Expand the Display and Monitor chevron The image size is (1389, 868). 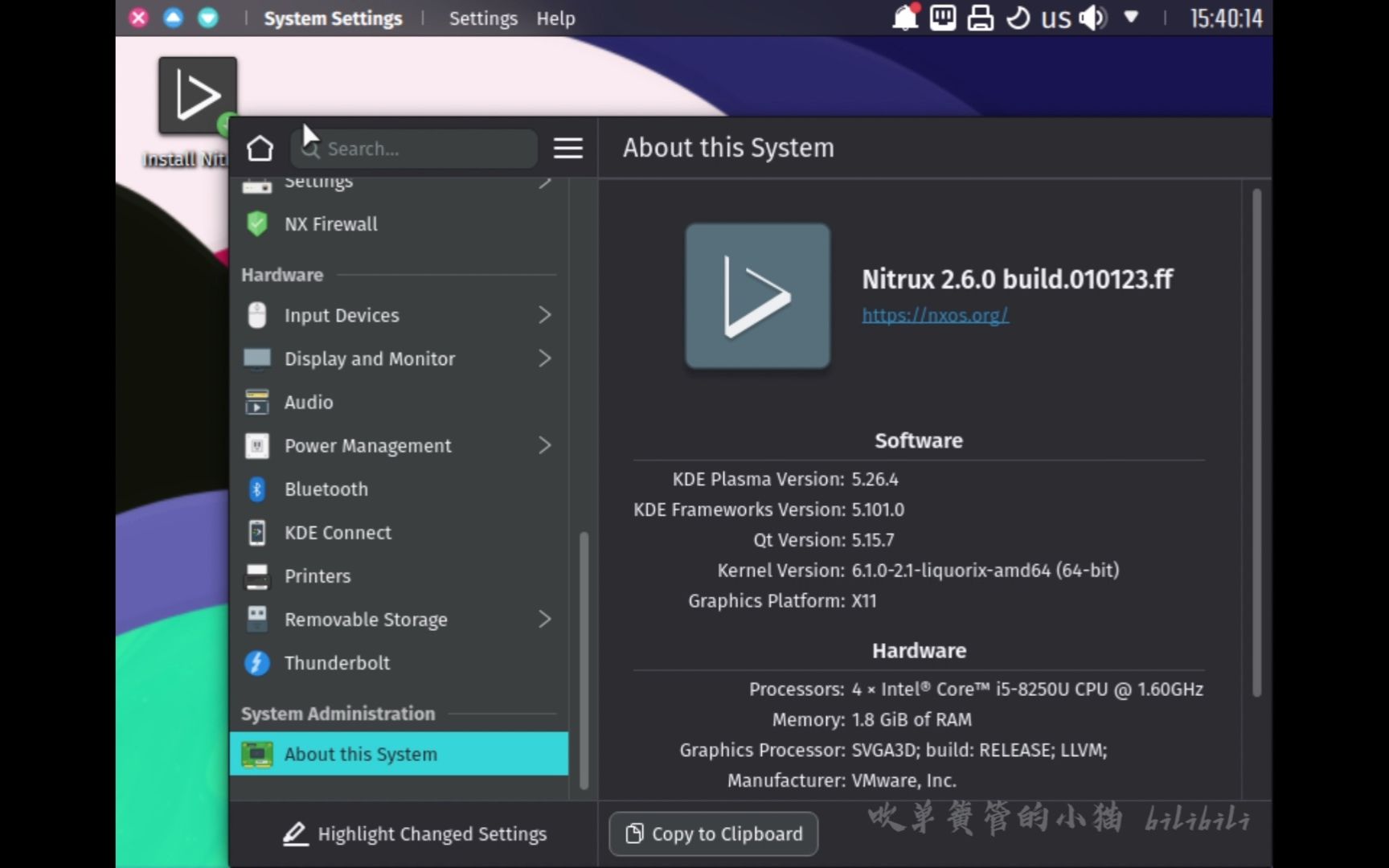(545, 358)
